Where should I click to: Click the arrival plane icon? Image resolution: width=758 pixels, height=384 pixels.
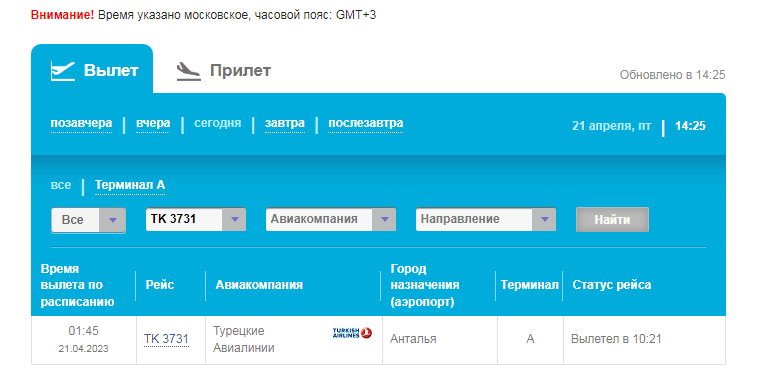pos(189,71)
